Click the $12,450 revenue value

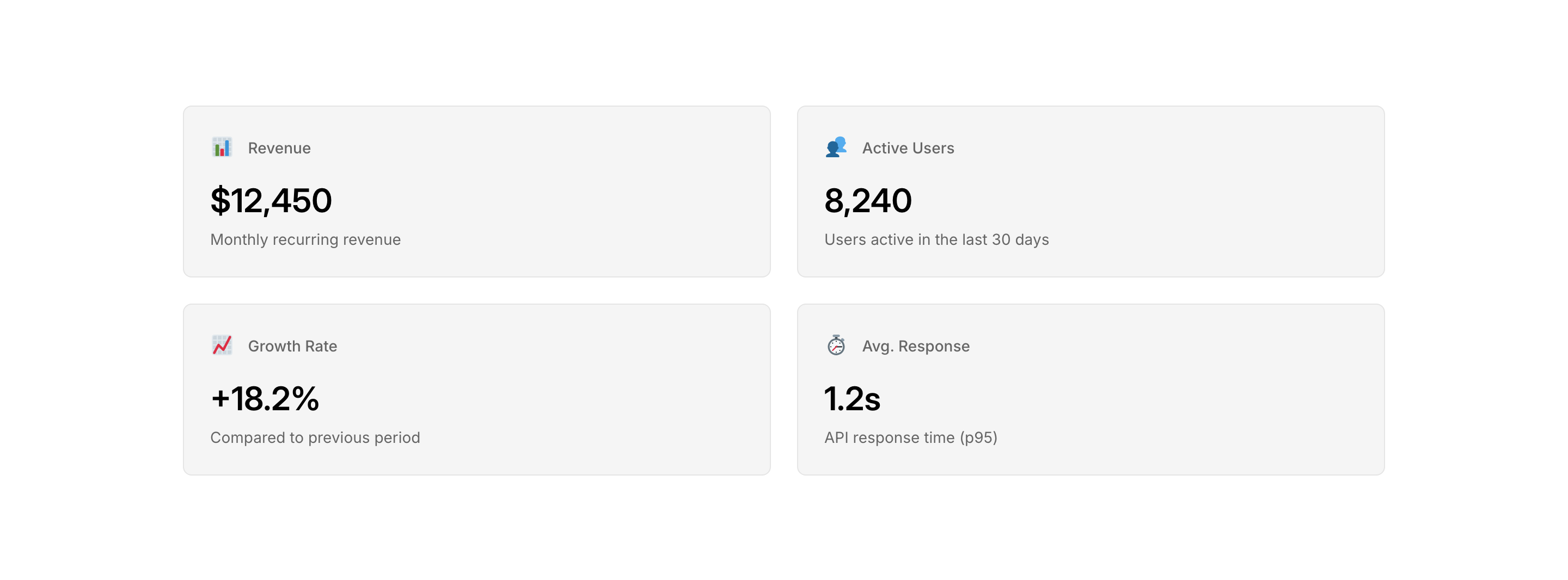point(271,200)
